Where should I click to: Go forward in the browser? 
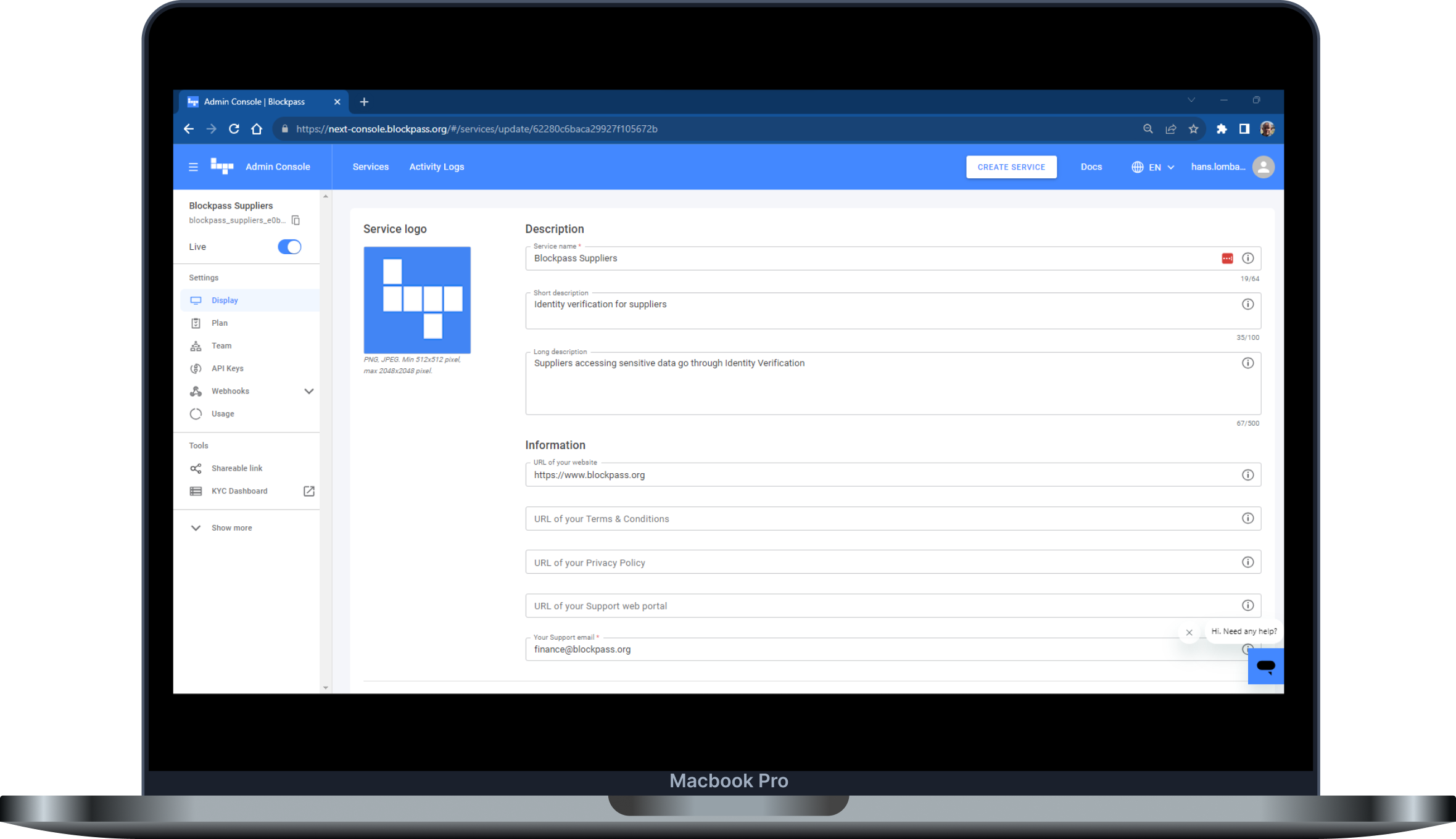pyautogui.click(x=212, y=129)
